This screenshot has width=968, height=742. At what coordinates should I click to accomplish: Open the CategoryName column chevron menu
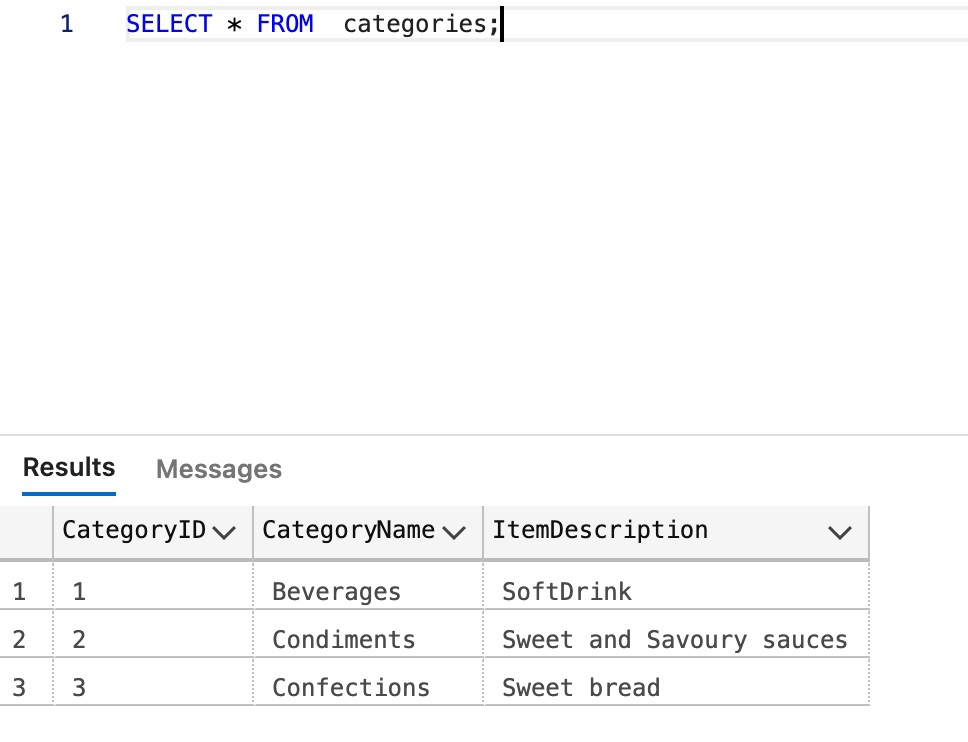454,533
